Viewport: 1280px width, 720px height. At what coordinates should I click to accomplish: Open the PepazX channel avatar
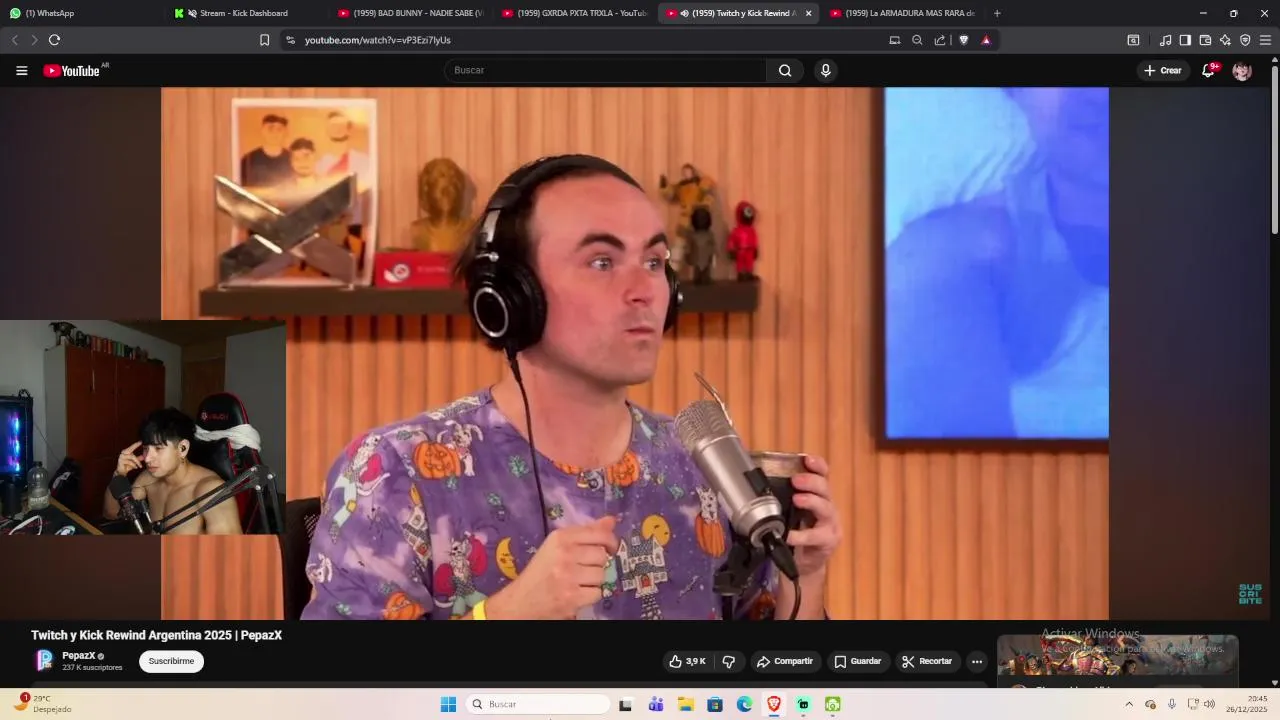coord(44,660)
